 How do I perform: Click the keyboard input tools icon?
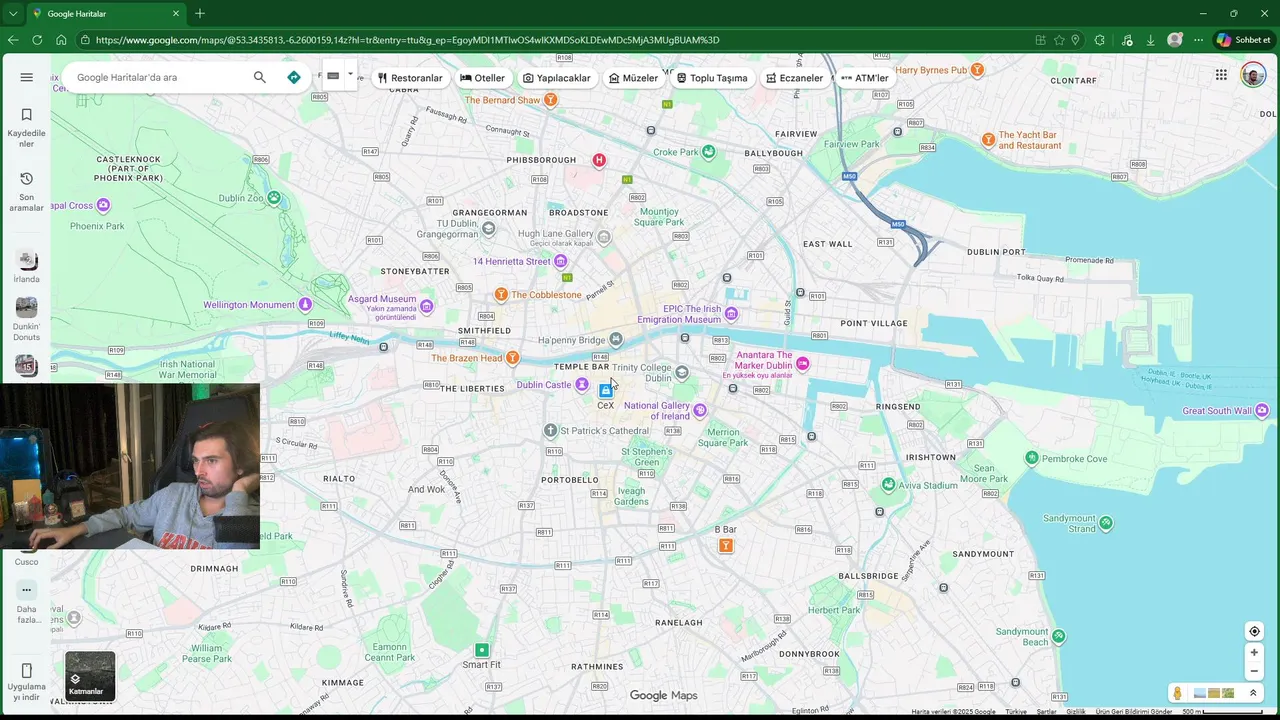coord(333,75)
